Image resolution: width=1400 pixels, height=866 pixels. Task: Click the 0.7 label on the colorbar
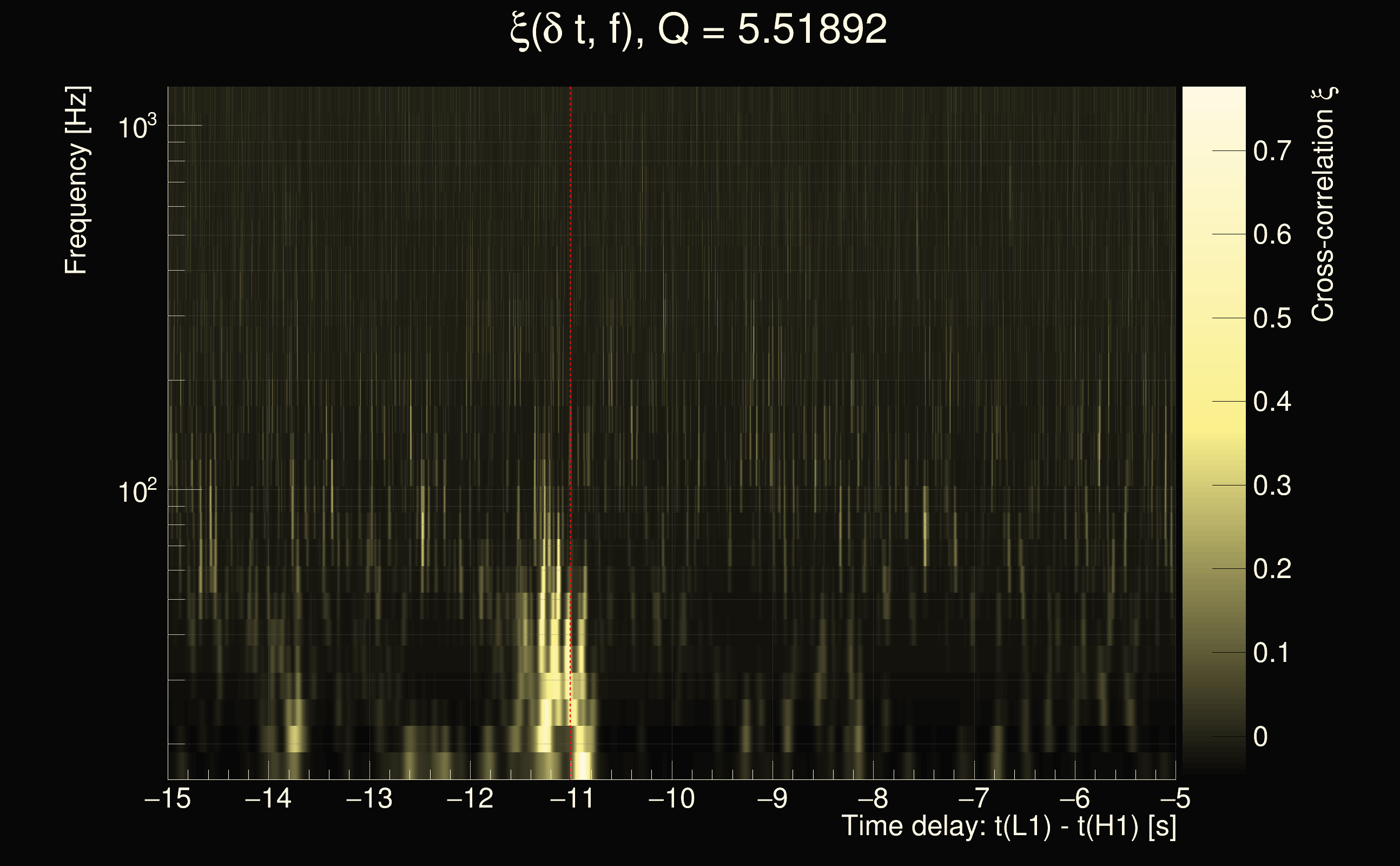(x=1272, y=151)
